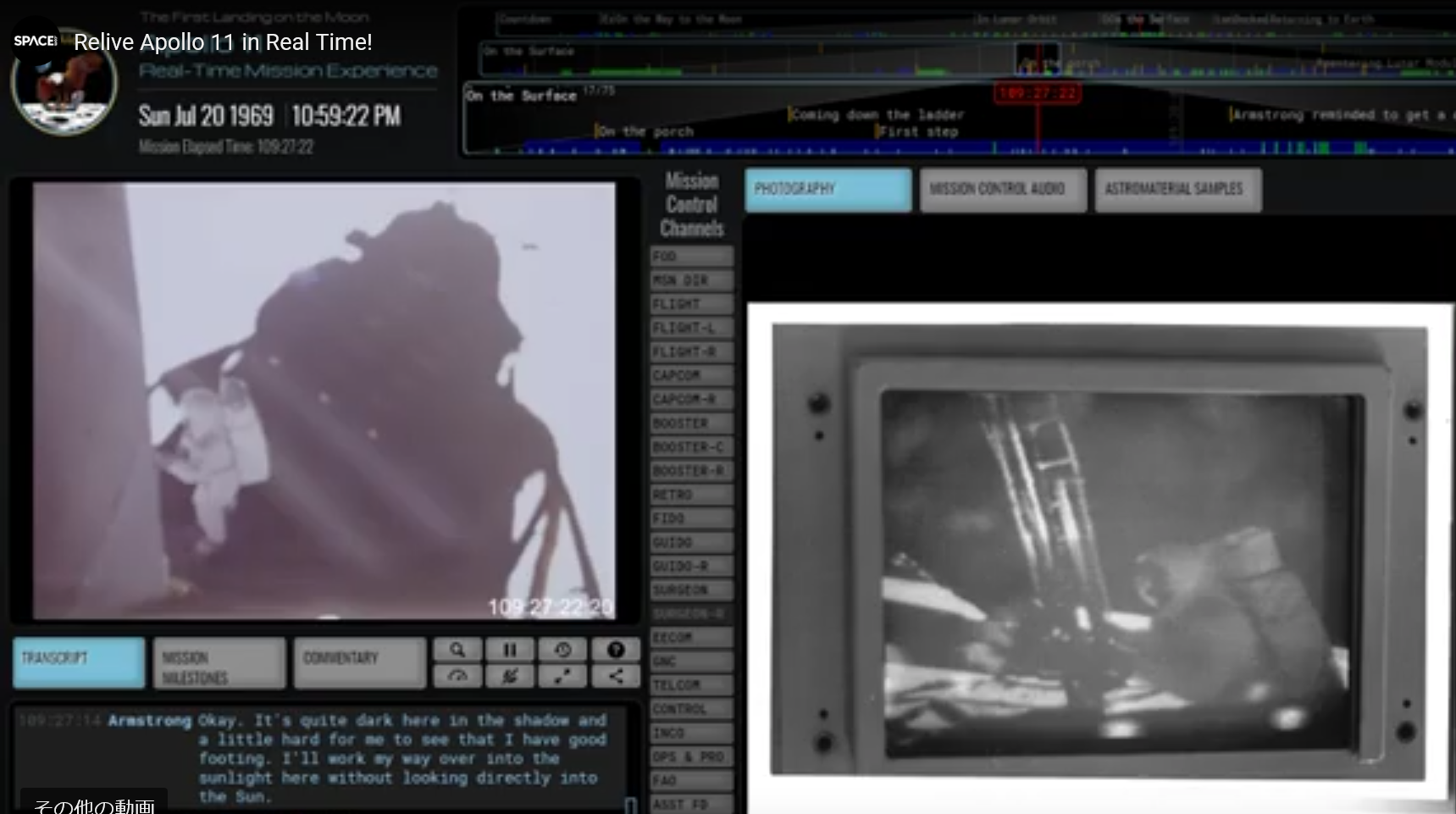Screen dimensions: 1456x814
Task: Click the magnifier search icon
Action: (457, 650)
